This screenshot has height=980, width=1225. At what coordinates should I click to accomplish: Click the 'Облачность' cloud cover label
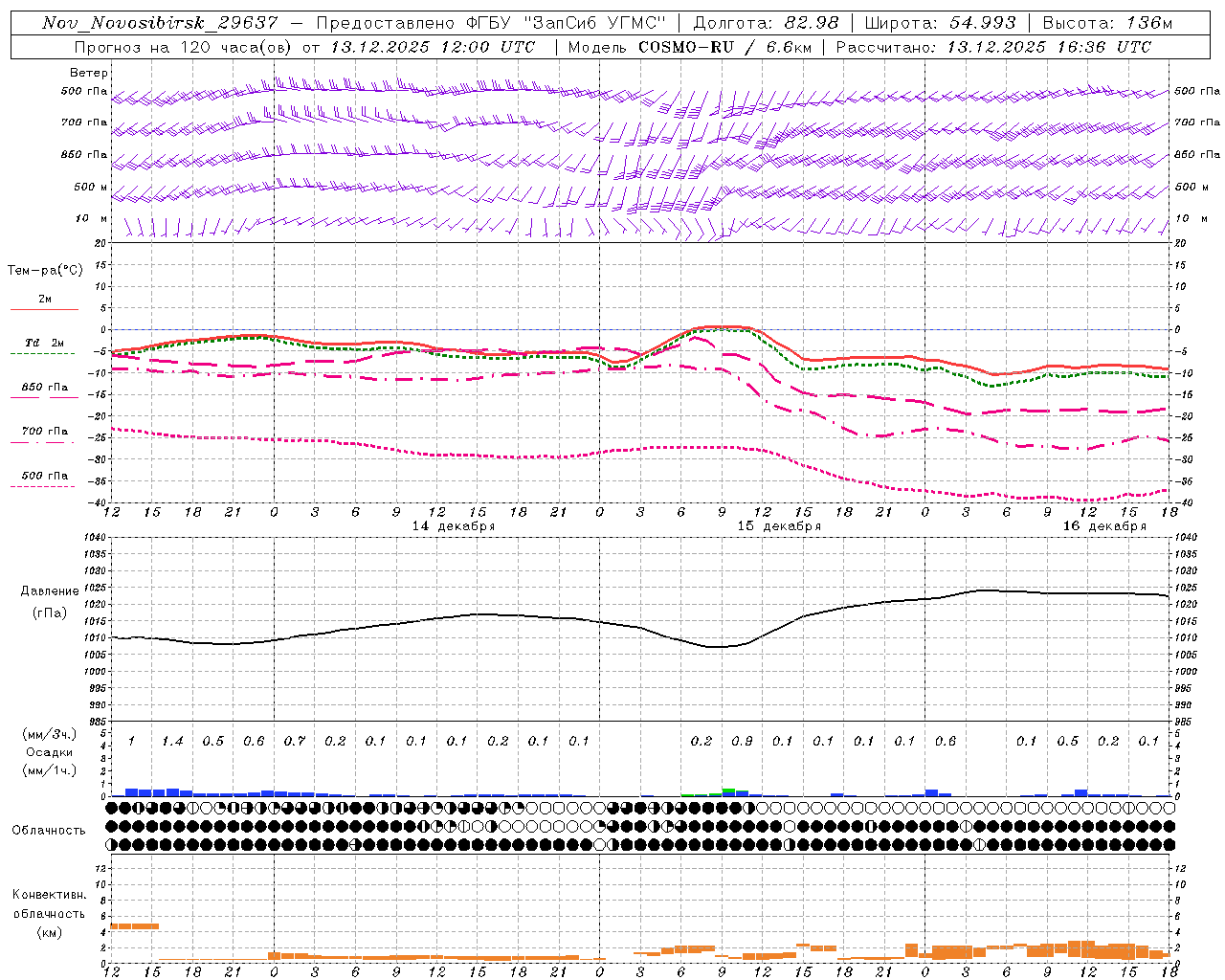tap(49, 831)
